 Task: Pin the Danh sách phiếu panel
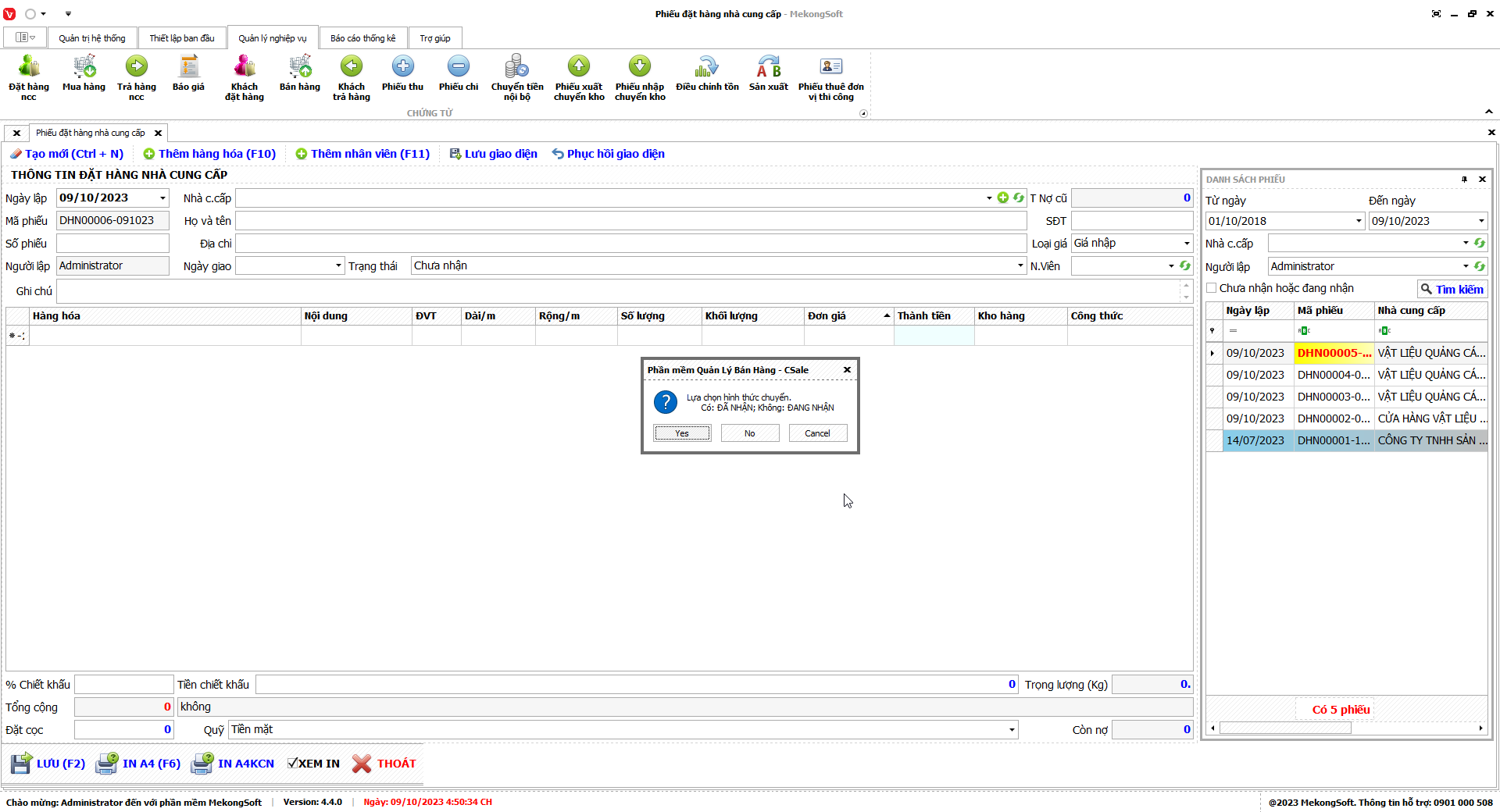coord(1464,180)
